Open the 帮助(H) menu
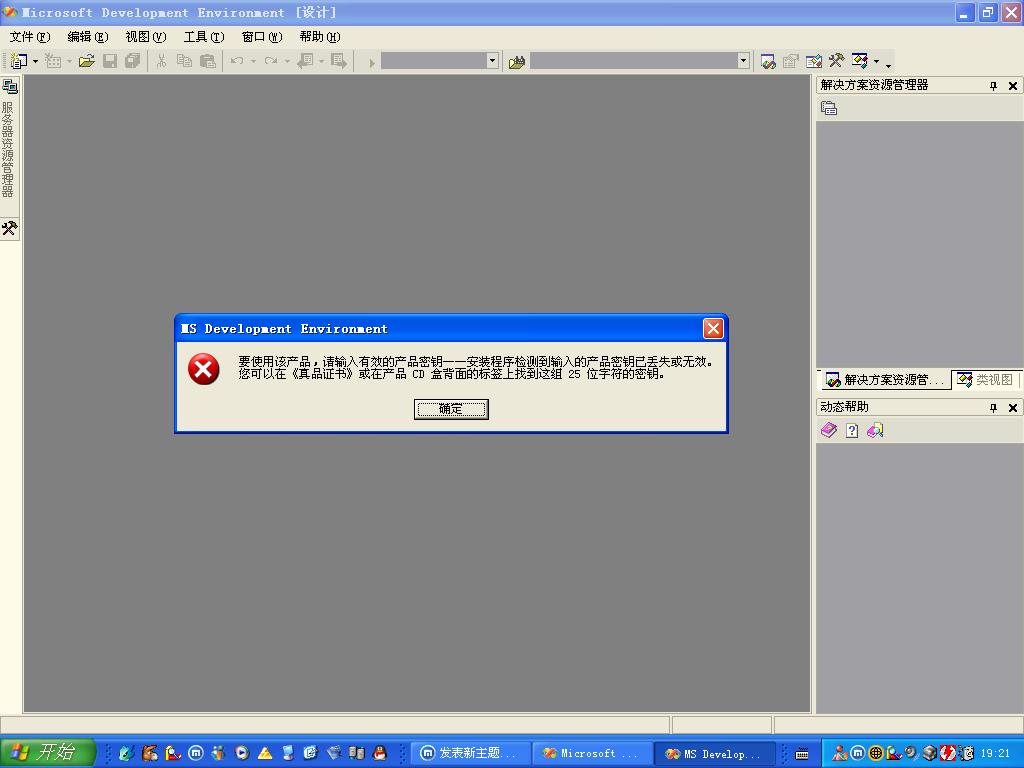Image resolution: width=1024 pixels, height=768 pixels. tap(320, 37)
